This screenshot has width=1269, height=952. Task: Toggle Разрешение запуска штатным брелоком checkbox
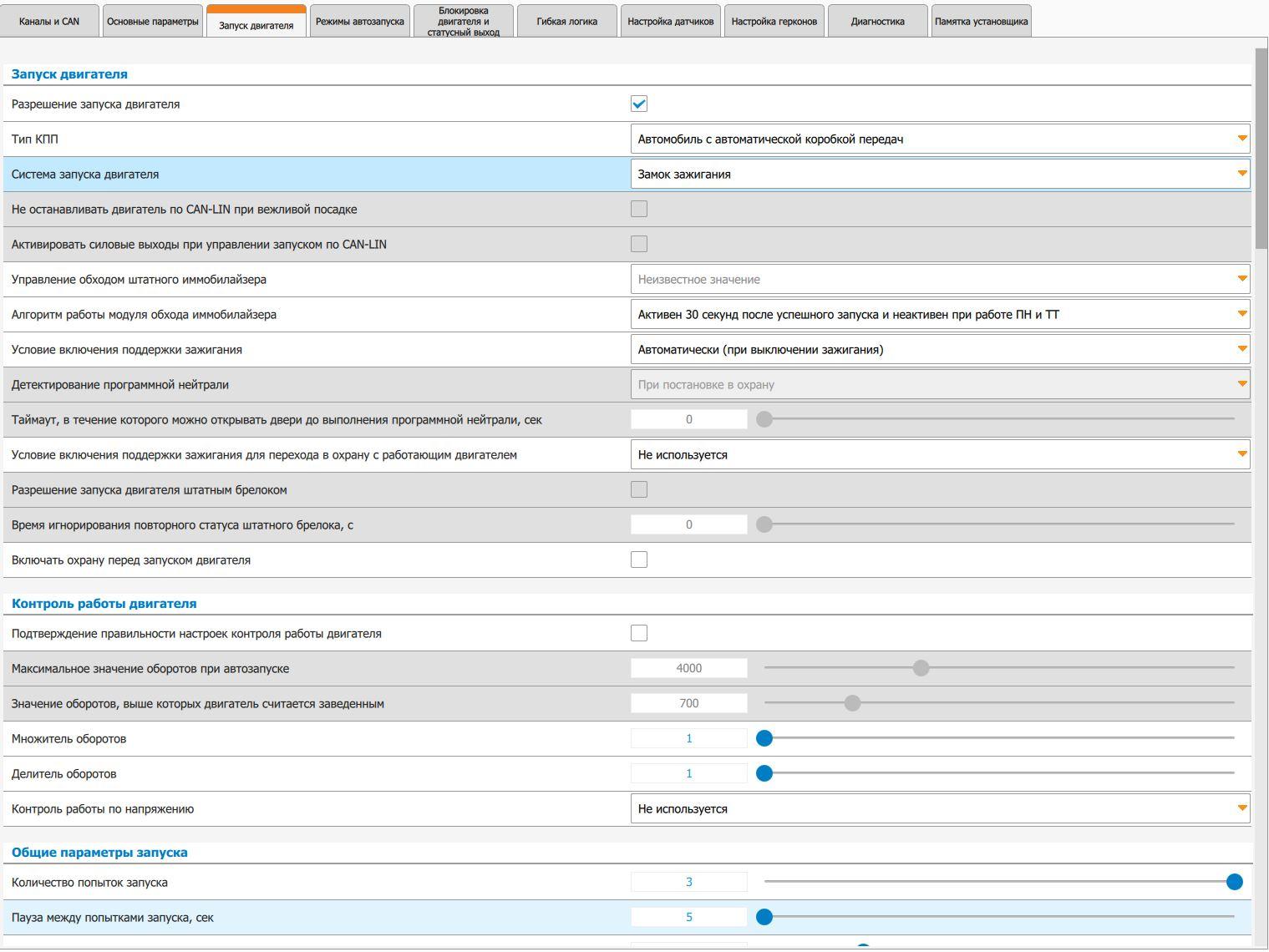point(639,489)
